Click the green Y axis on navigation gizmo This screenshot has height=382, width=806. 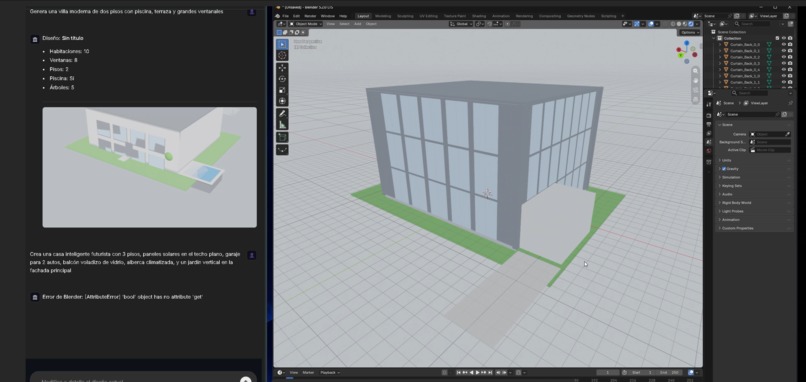coord(680,55)
